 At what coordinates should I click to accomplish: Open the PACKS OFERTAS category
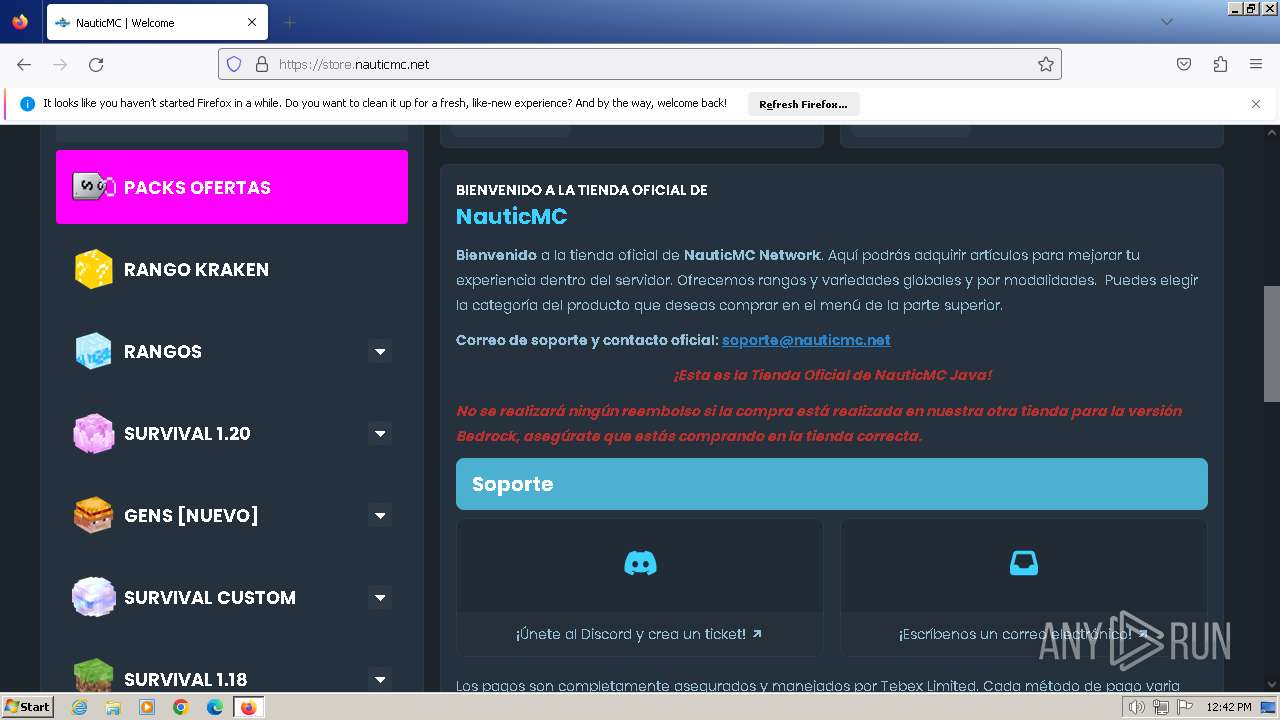231,187
